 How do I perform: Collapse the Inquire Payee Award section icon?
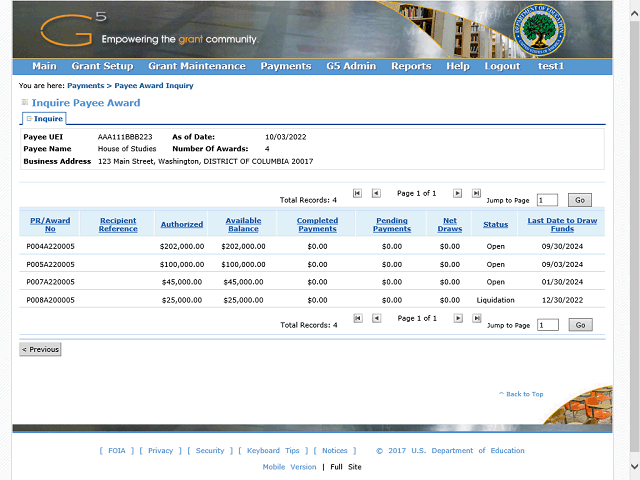pos(25,102)
